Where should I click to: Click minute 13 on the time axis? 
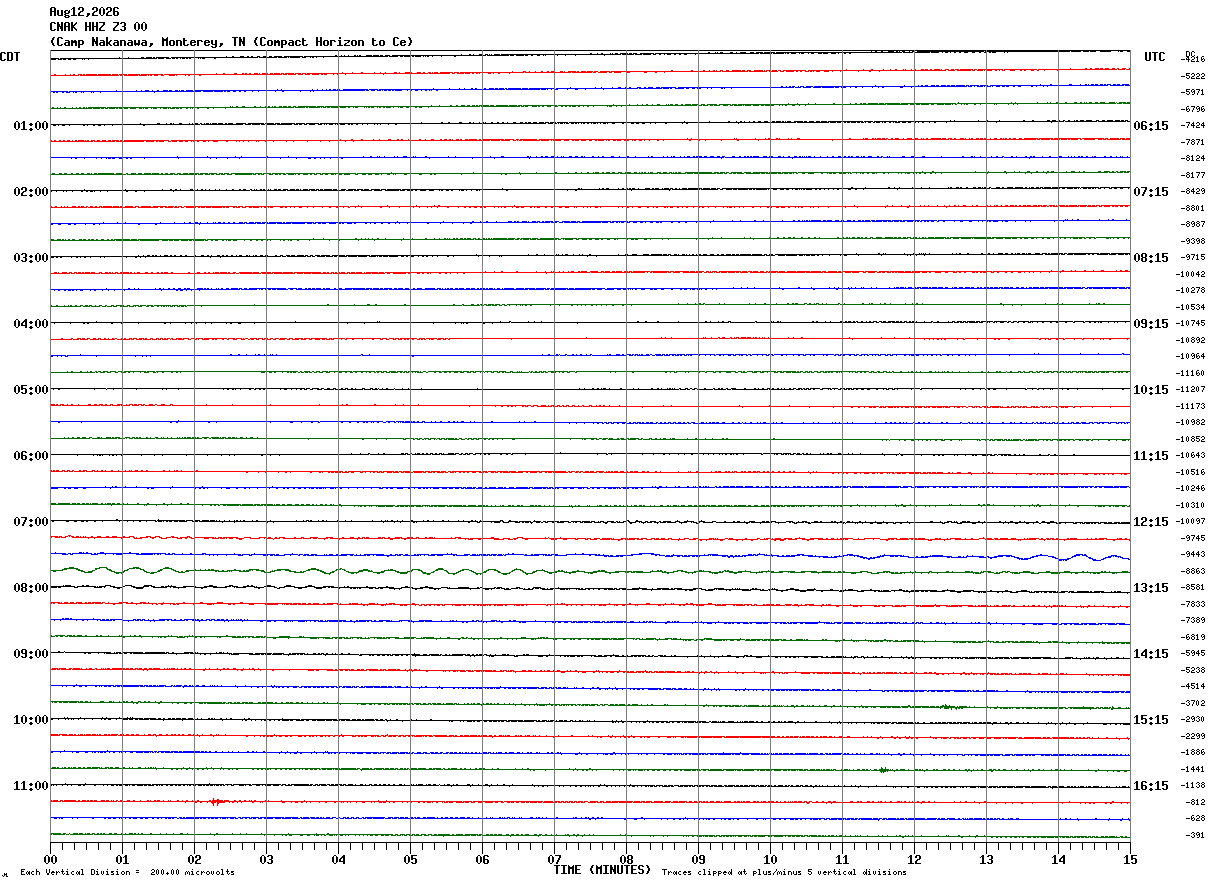point(986,859)
